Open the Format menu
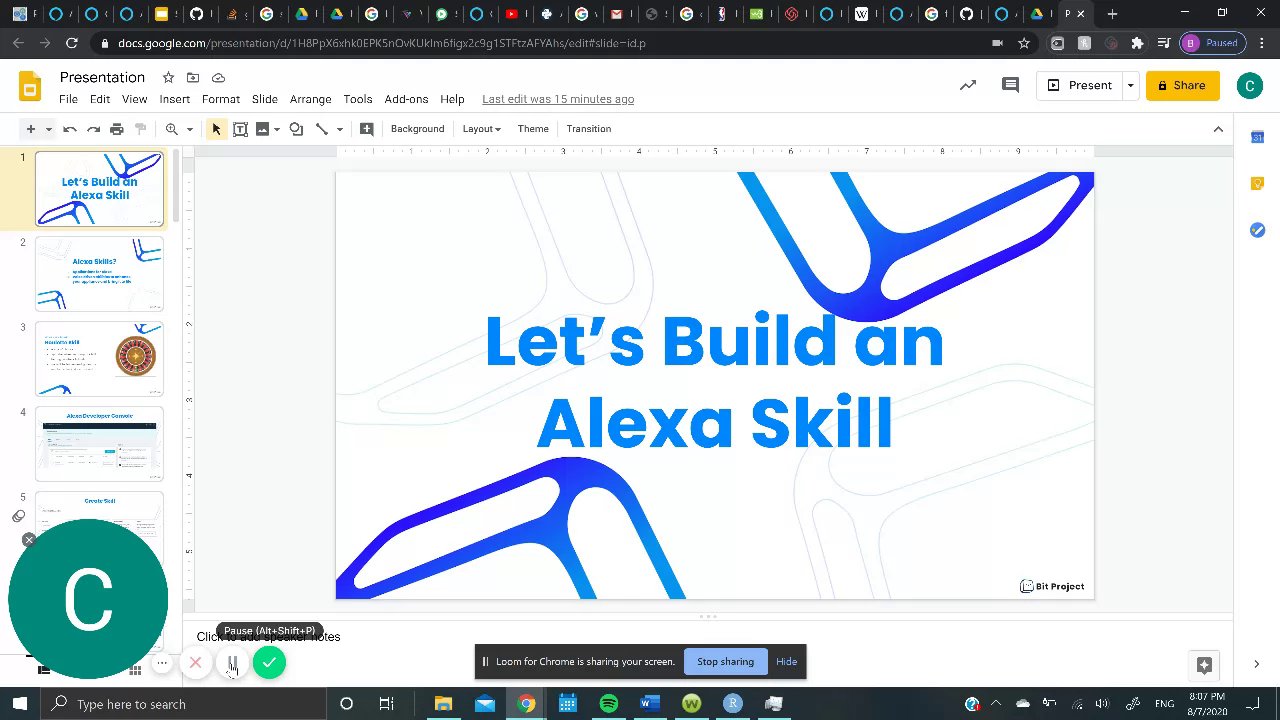This screenshot has width=1280, height=720. point(221,99)
